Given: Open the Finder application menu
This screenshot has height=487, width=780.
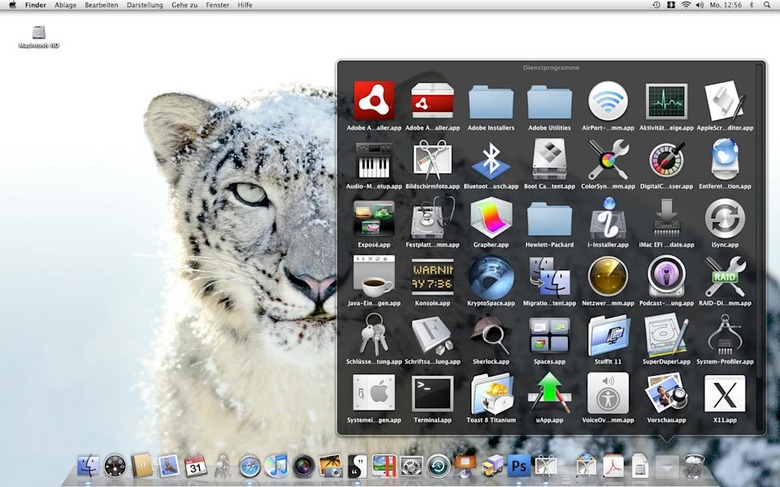Looking at the screenshot, I should pyautogui.click(x=36, y=5).
